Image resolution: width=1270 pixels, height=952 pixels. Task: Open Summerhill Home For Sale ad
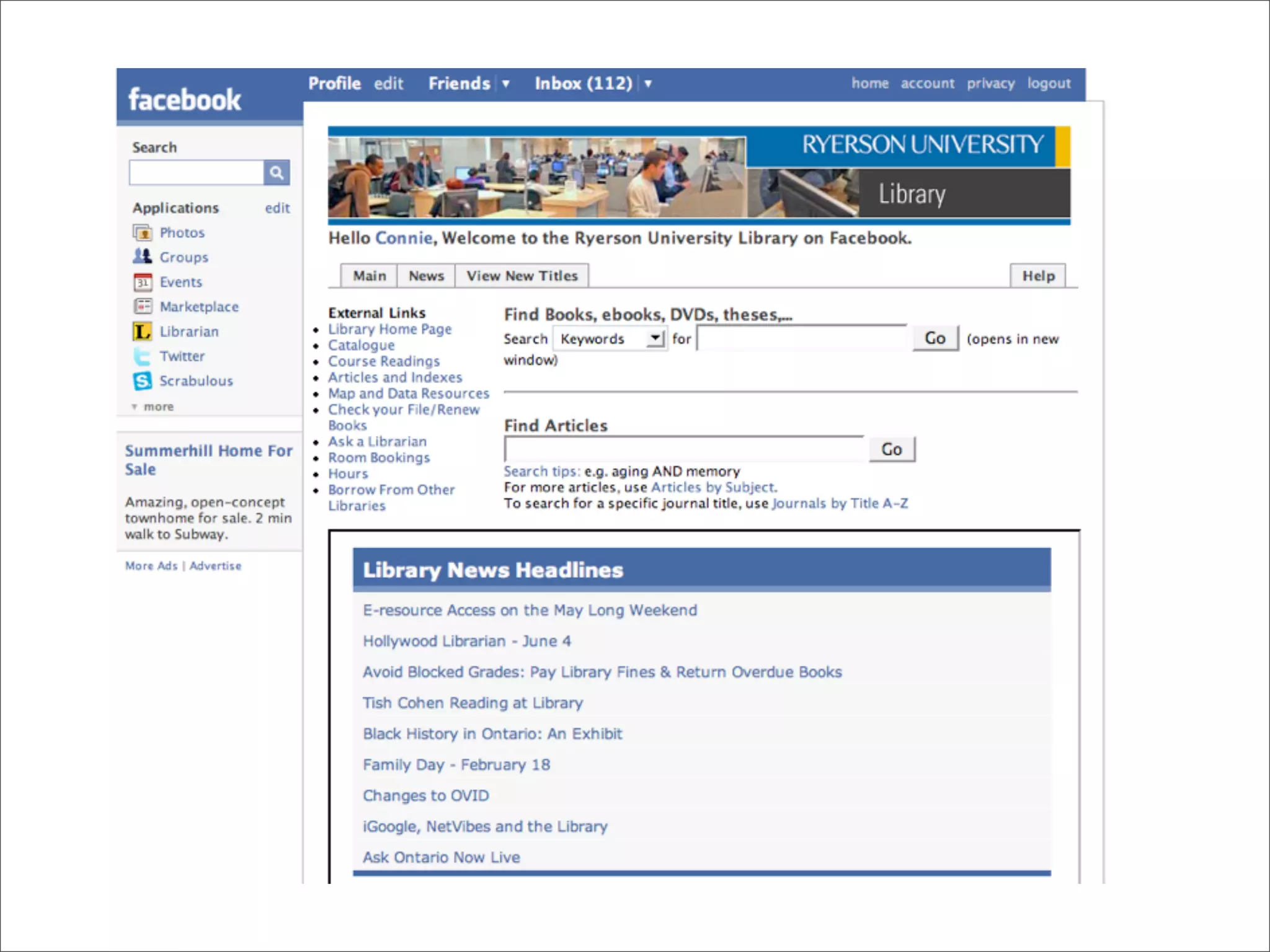coord(208,460)
